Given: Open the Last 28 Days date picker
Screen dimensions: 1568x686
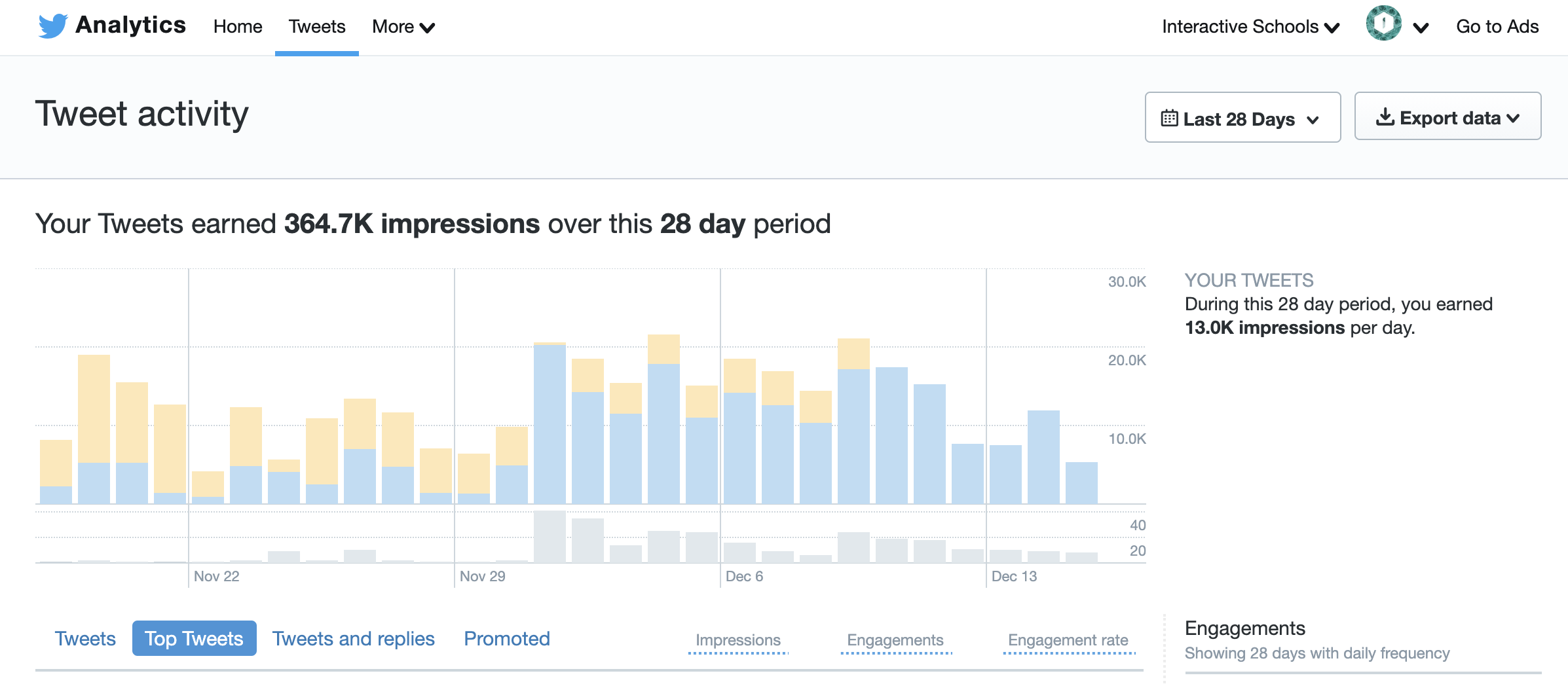Looking at the screenshot, I should tap(1242, 118).
